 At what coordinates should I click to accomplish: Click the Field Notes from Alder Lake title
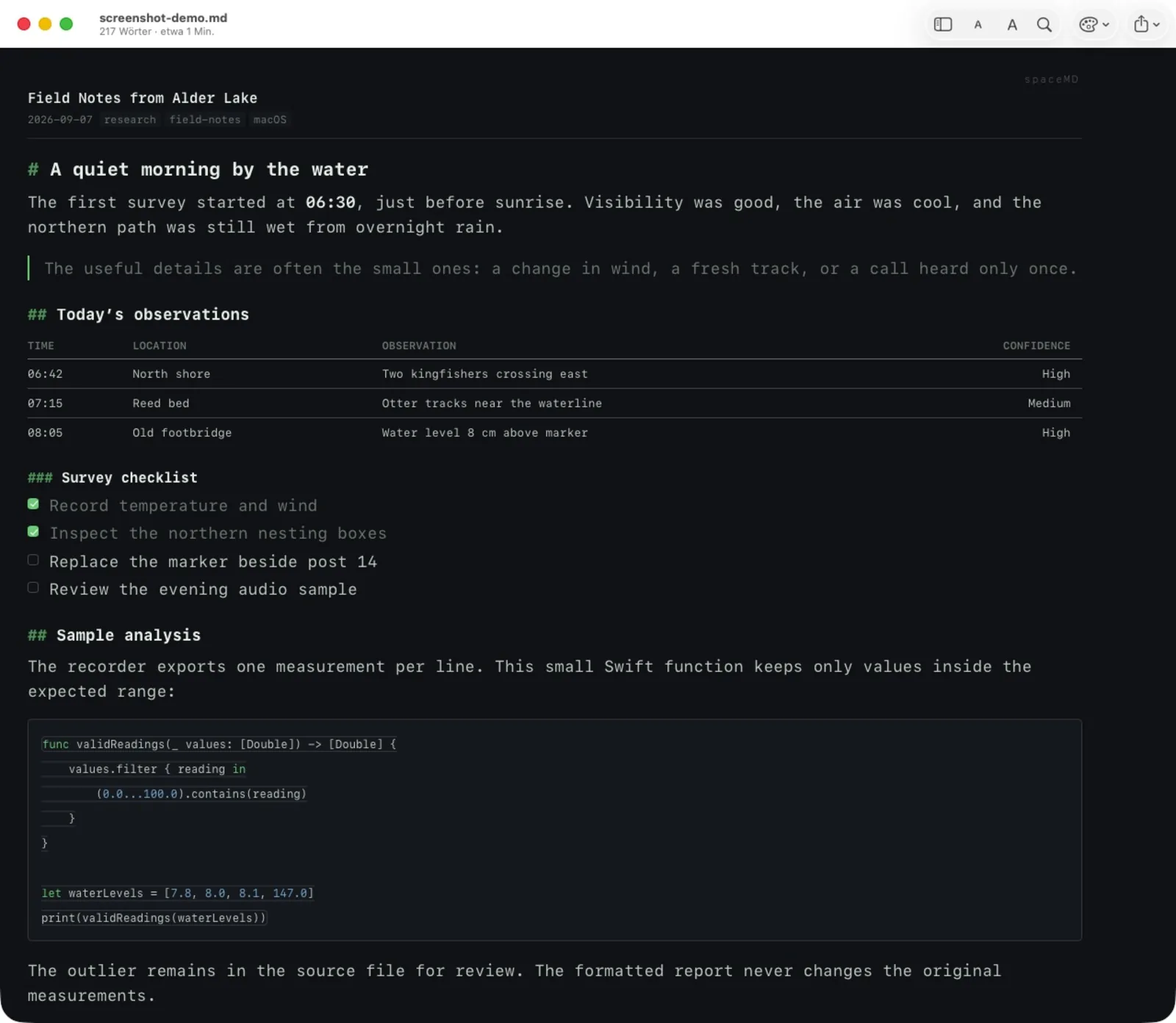click(143, 98)
